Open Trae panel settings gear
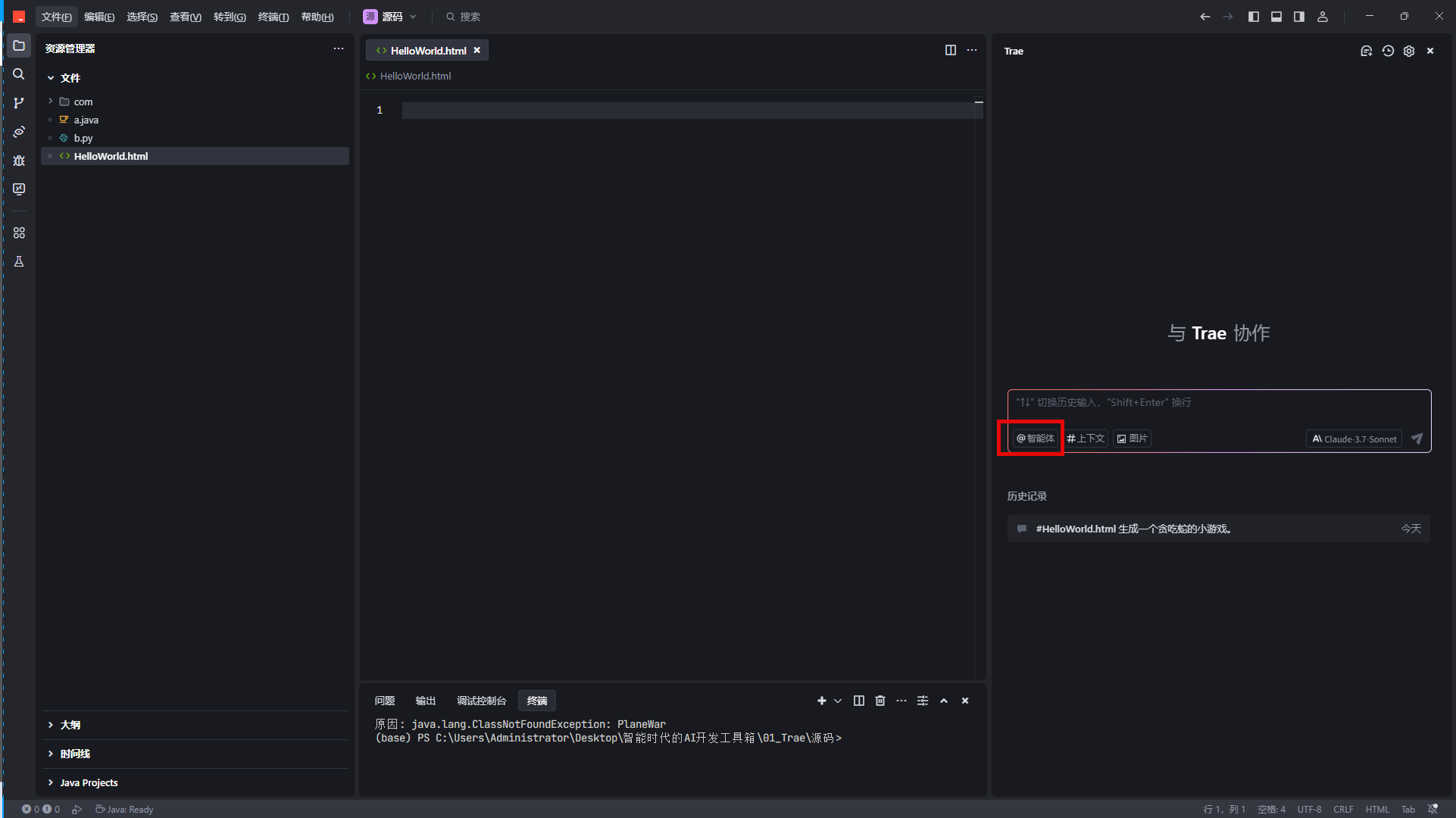The image size is (1456, 818). 1409,51
